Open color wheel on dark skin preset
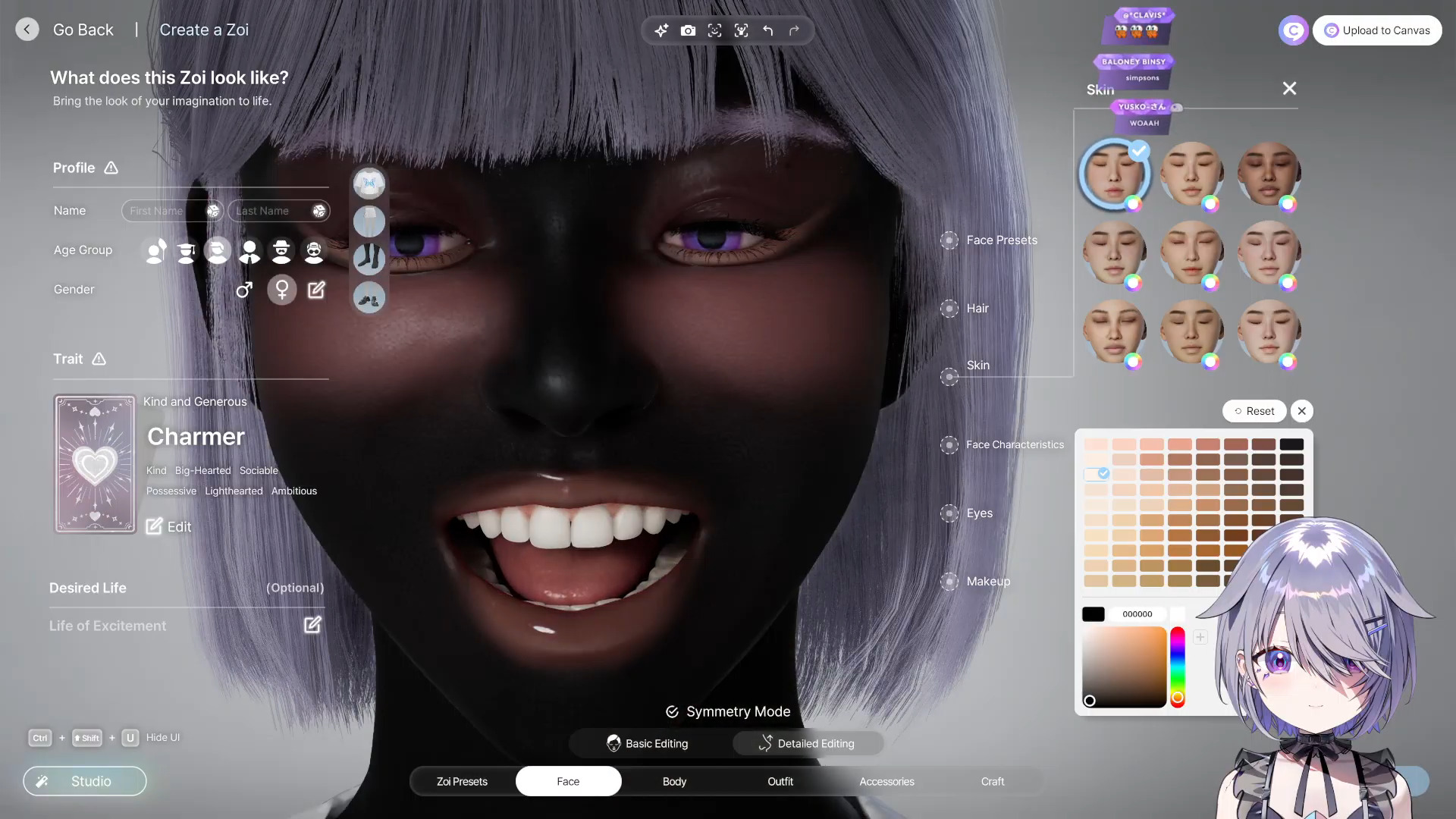 (x=1288, y=204)
